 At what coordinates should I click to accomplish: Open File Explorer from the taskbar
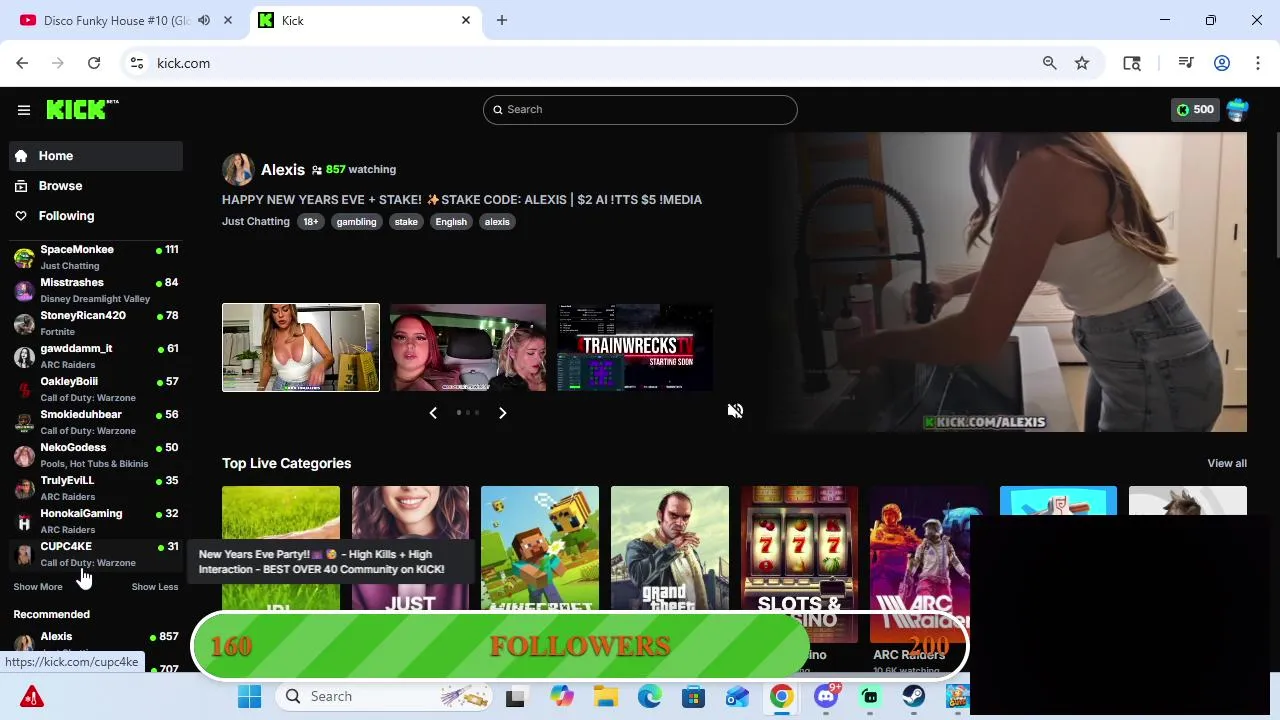pos(605,697)
